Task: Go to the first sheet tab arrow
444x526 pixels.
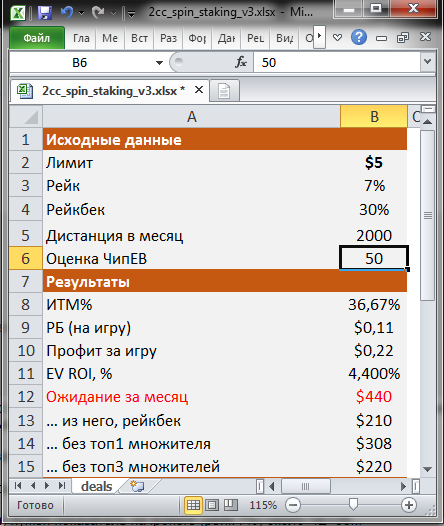Action: 18,486
